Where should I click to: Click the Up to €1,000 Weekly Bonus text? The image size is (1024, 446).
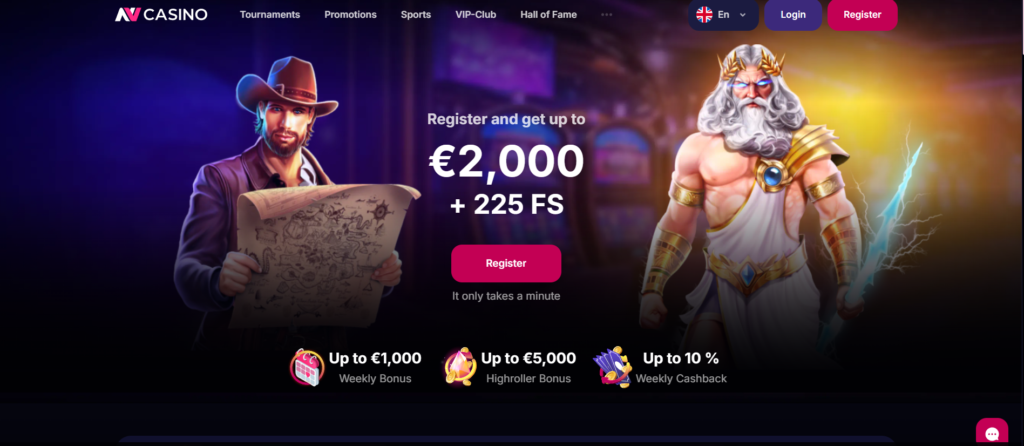[375, 368]
